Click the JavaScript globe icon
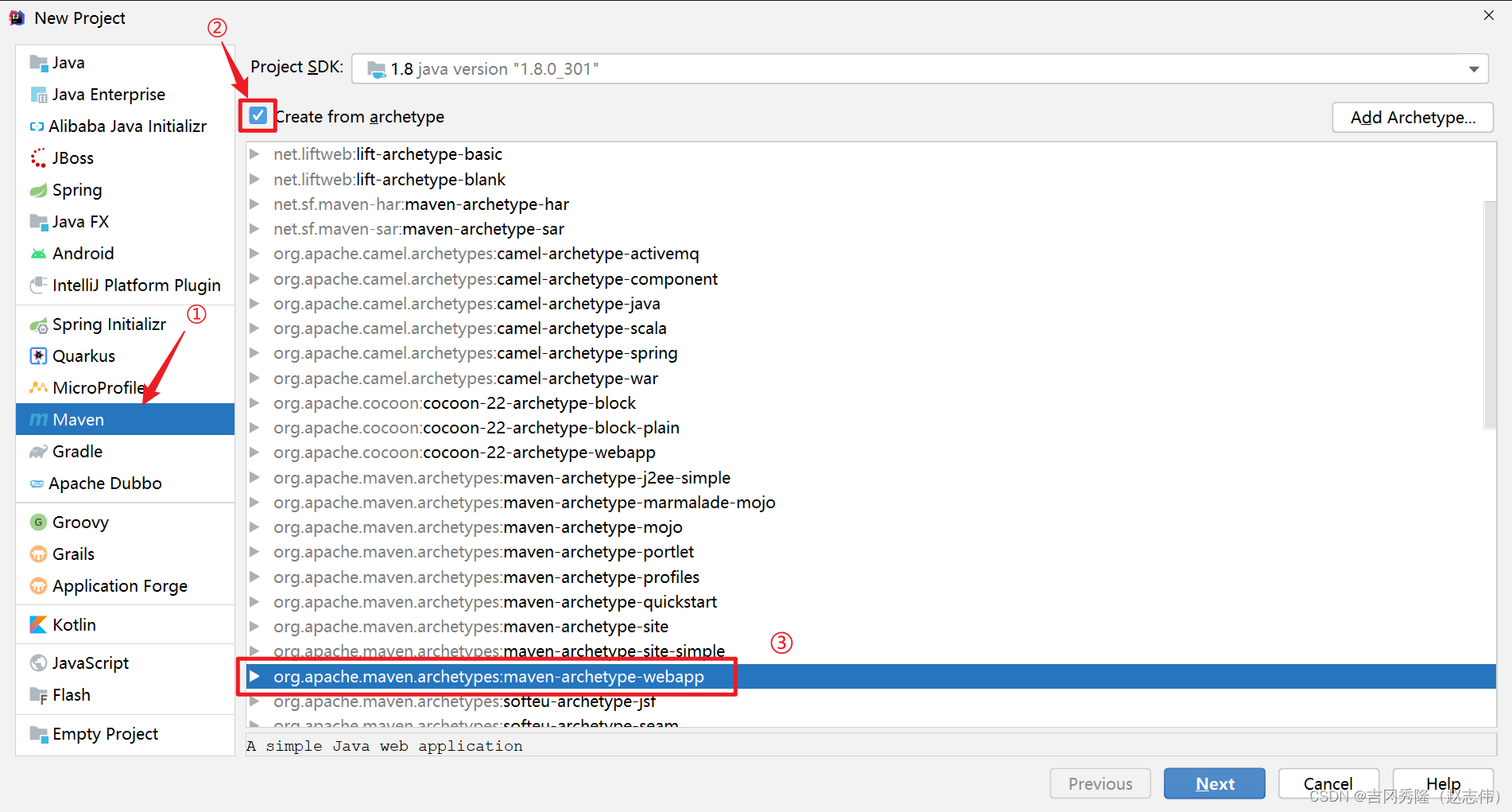Screen dimensions: 1512x812 coord(38,663)
